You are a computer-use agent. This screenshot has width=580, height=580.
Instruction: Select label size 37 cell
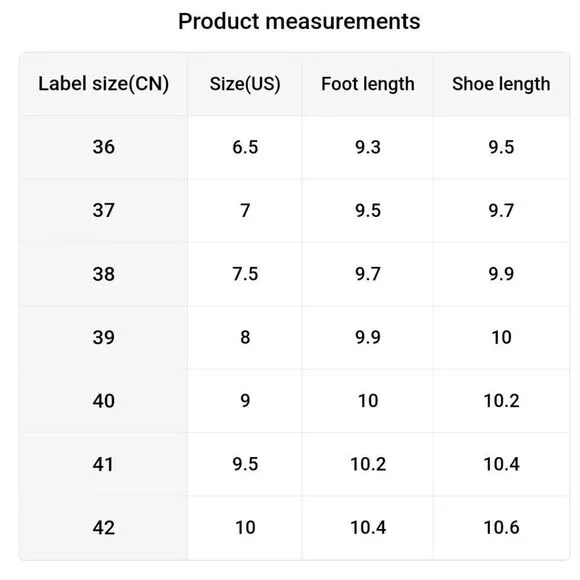click(104, 211)
